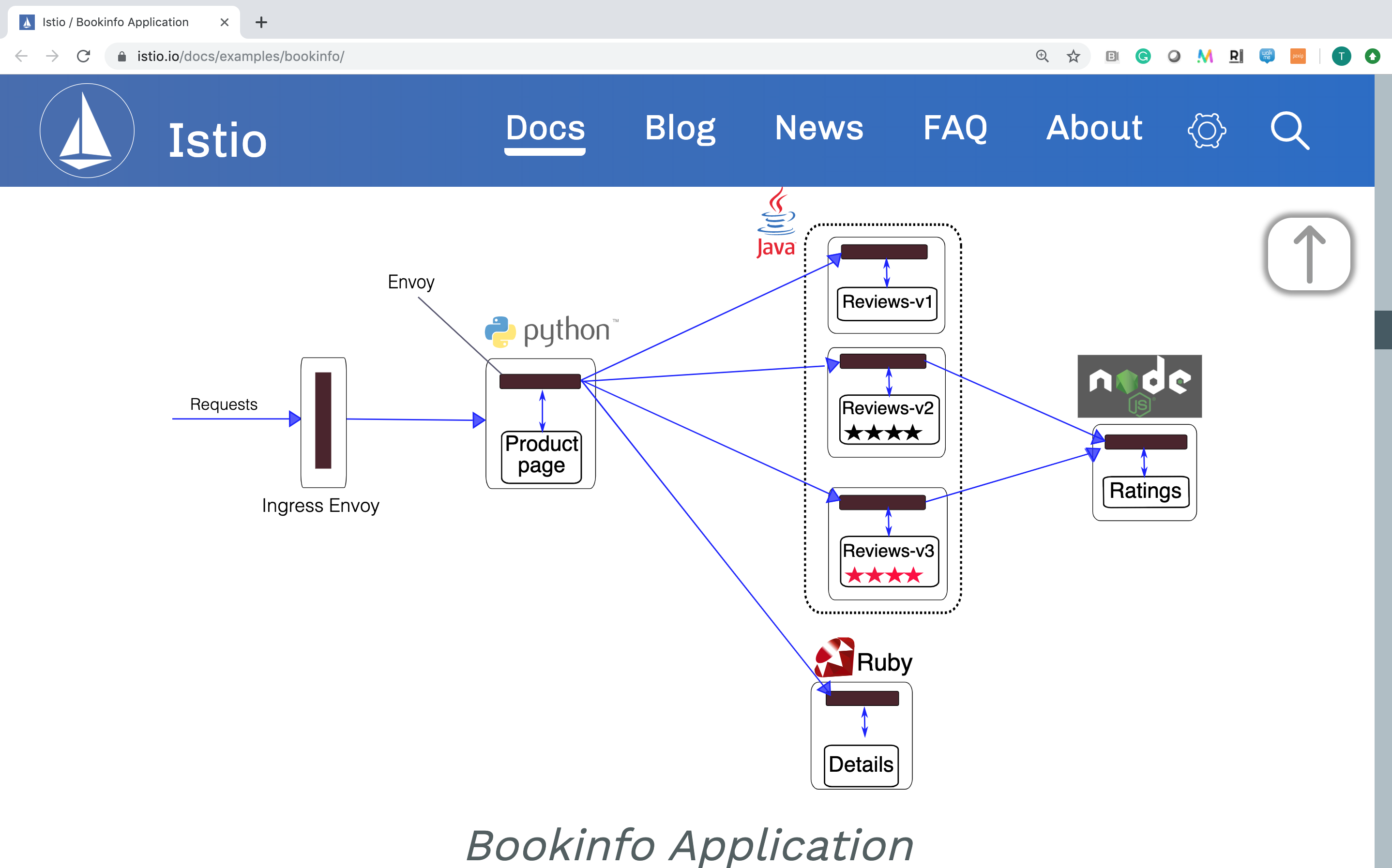Screen dimensions: 1392x868
Task: Select the Istio / Bookinfo Application tab
Action: tap(115, 22)
